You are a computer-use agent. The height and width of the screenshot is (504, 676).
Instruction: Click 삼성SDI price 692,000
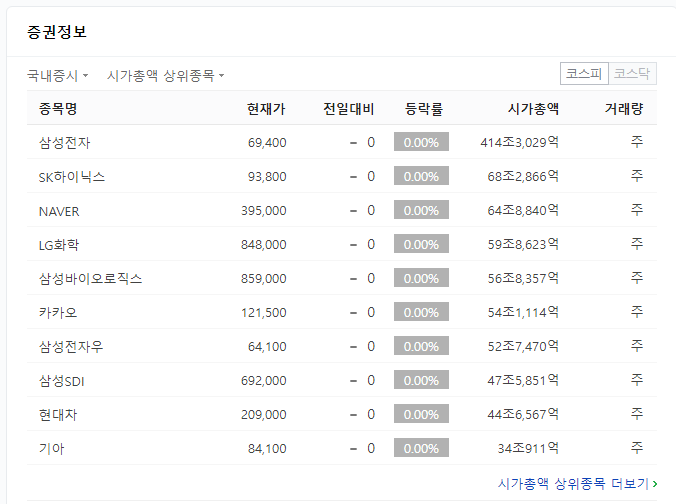pyautogui.click(x=263, y=381)
